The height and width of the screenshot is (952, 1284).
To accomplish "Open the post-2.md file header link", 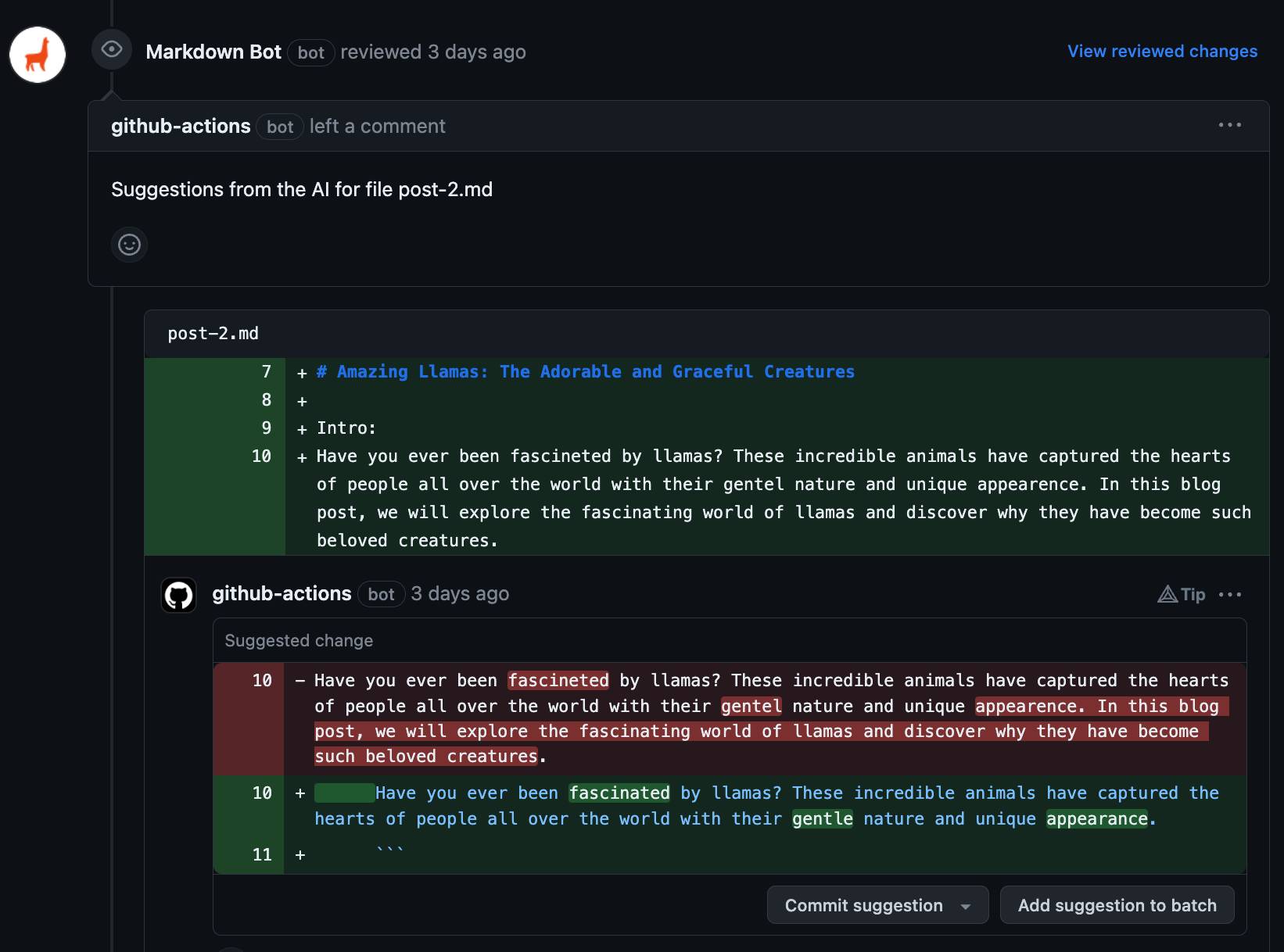I will click(x=213, y=334).
